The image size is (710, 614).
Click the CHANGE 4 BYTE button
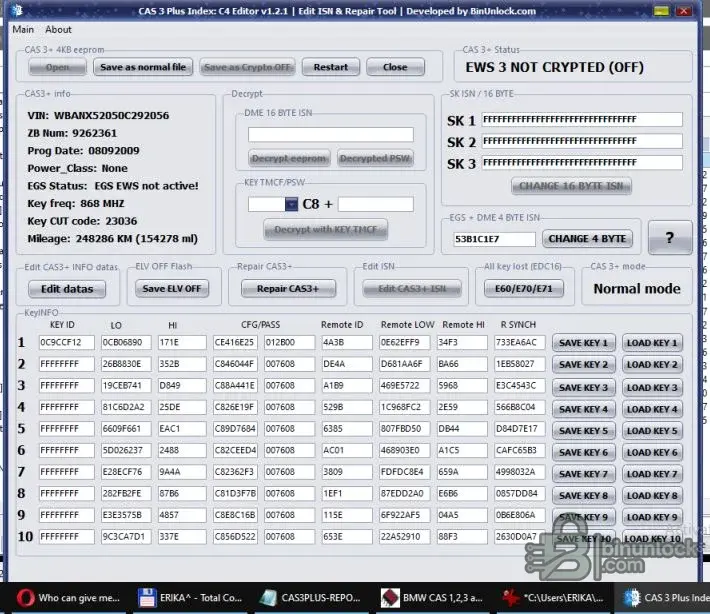(587, 239)
